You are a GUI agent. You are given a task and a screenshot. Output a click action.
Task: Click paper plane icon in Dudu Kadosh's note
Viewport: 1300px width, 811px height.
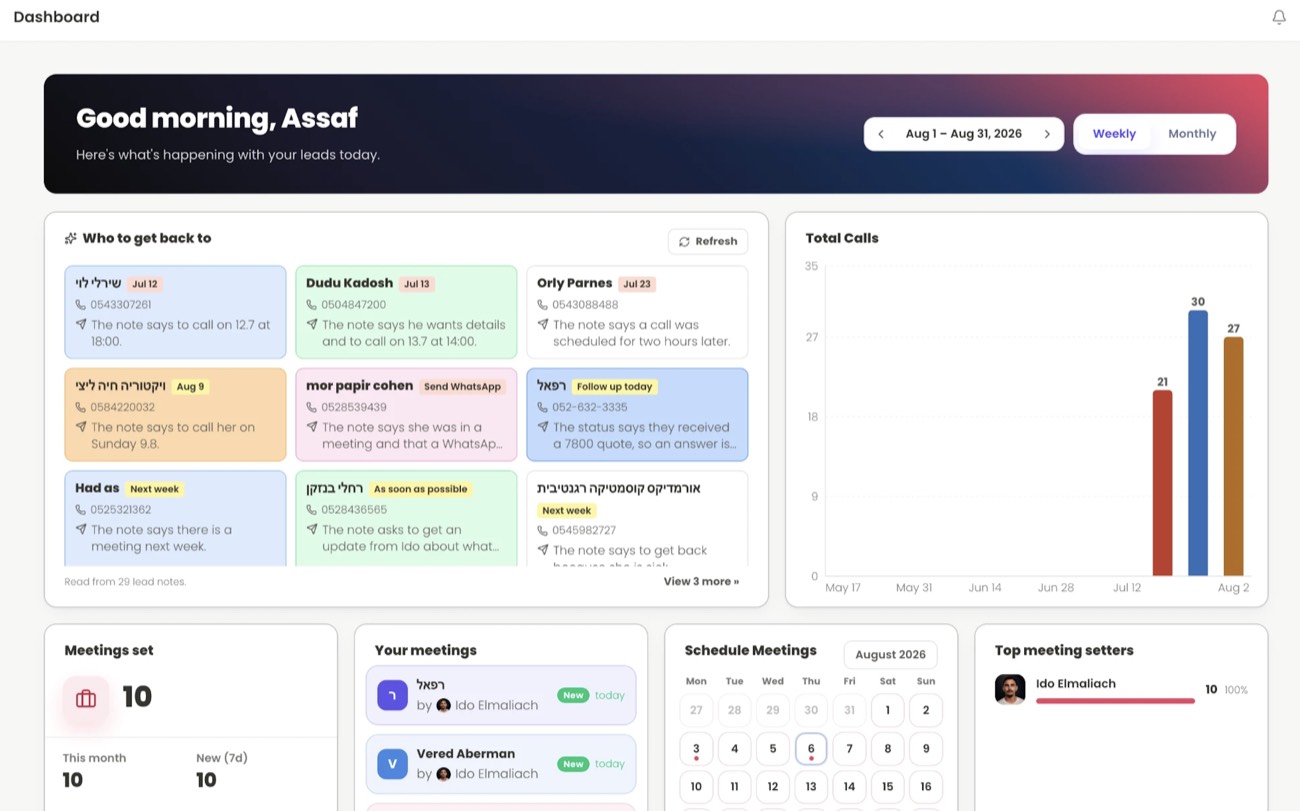(312, 324)
